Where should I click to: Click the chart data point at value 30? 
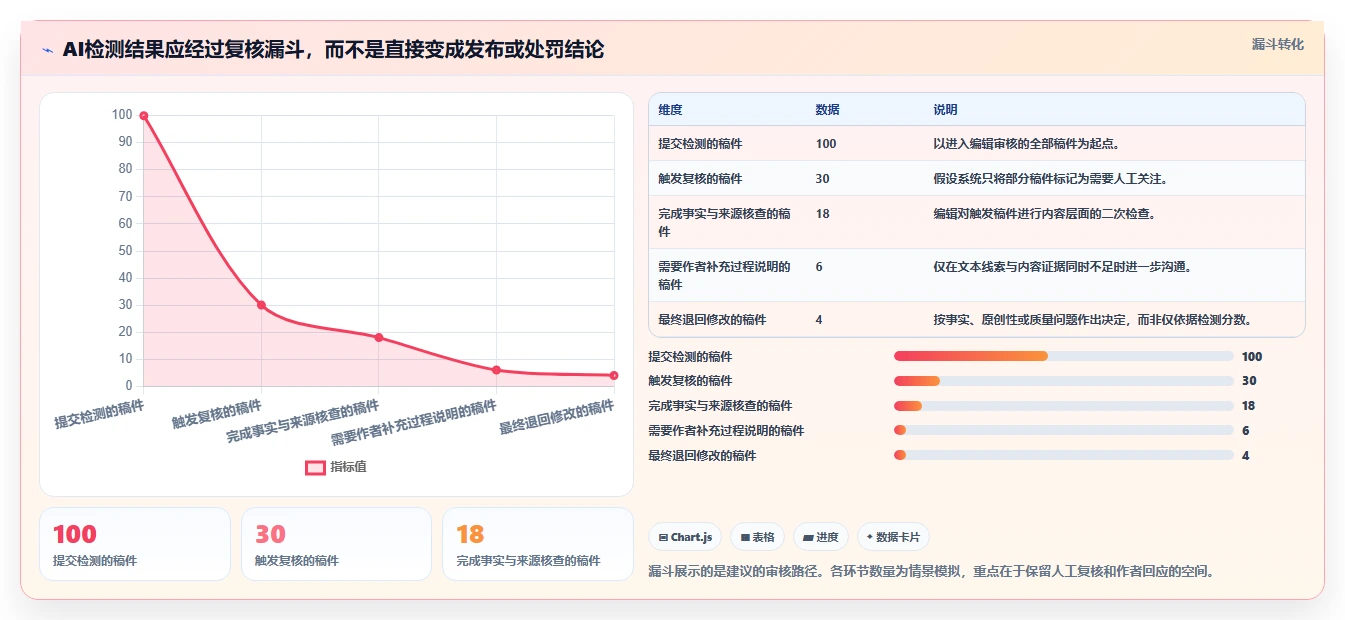click(261, 305)
